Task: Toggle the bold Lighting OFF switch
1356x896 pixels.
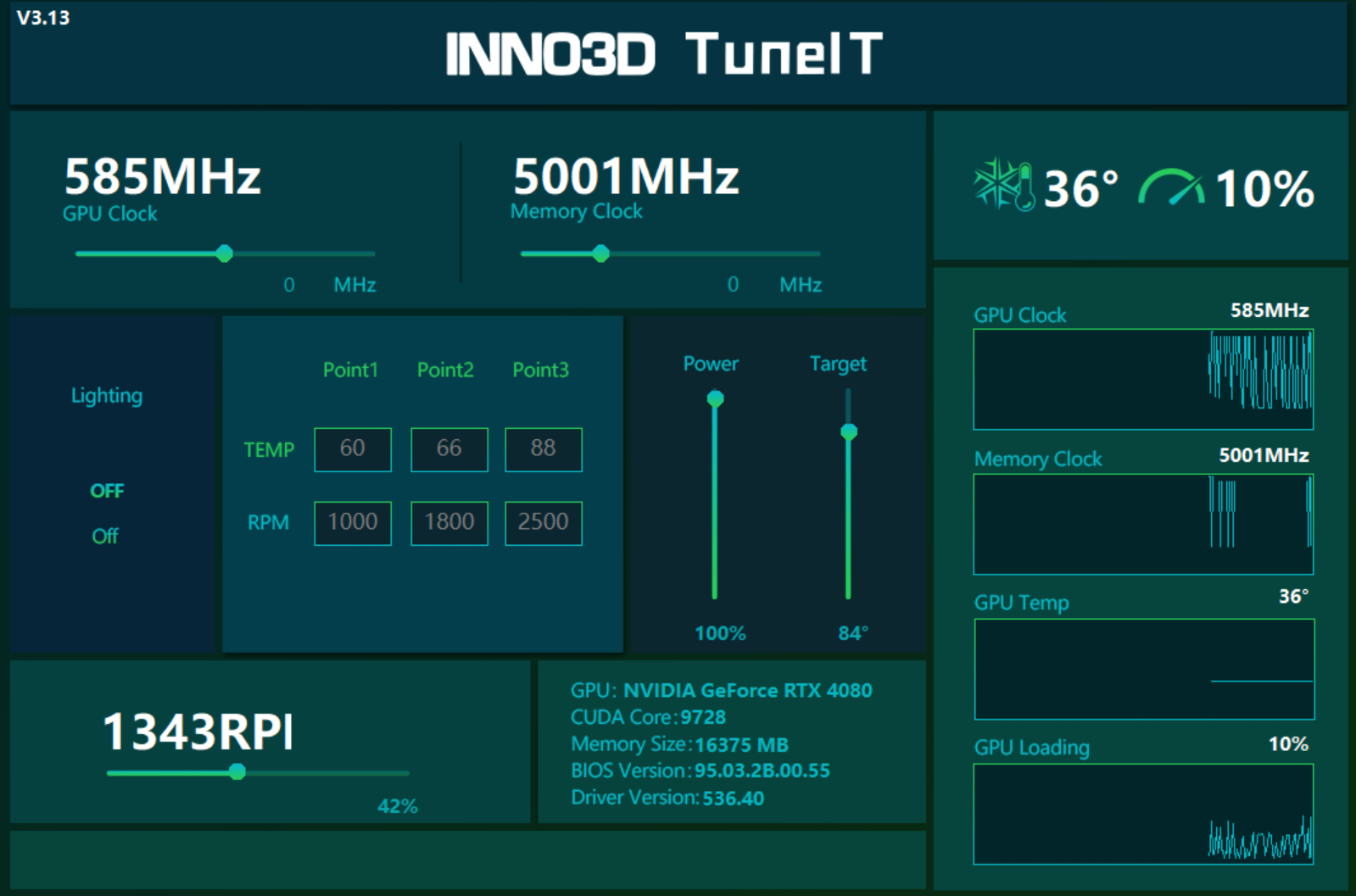Action: [x=107, y=491]
